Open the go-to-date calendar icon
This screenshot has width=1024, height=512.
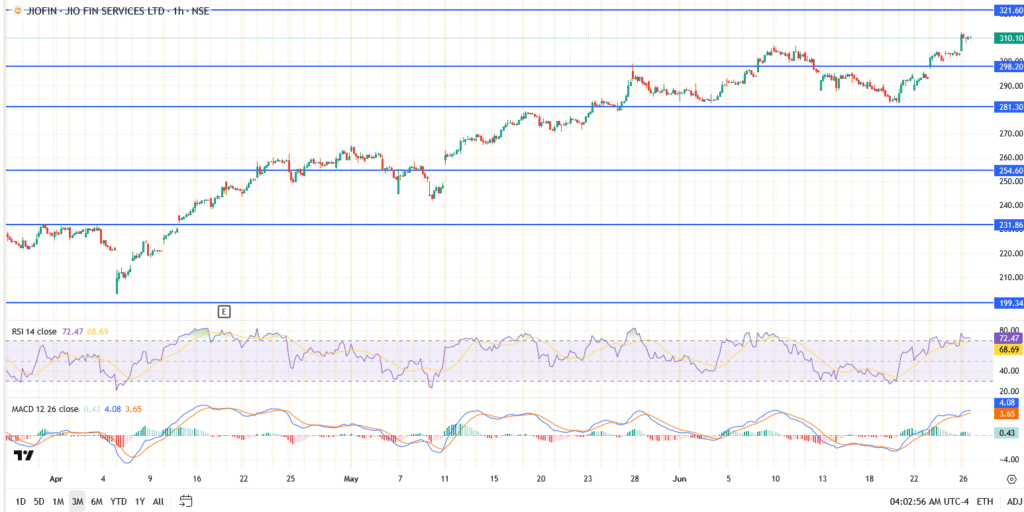pyautogui.click(x=186, y=501)
